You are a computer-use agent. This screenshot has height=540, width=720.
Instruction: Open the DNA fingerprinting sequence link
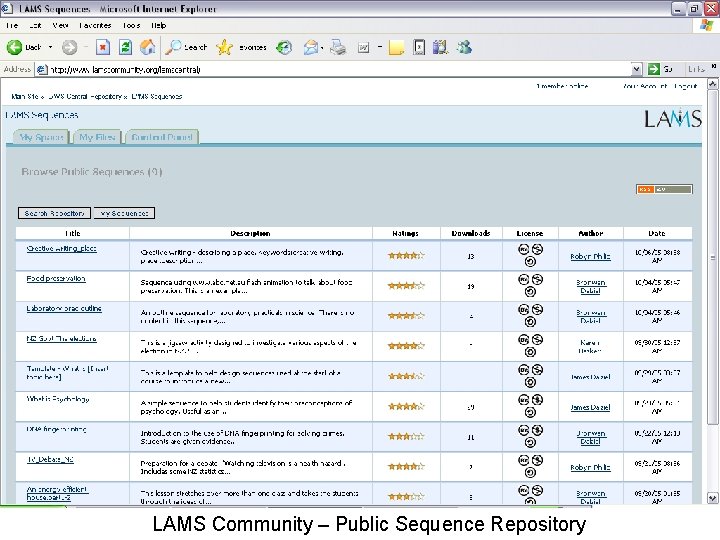[x=57, y=430]
